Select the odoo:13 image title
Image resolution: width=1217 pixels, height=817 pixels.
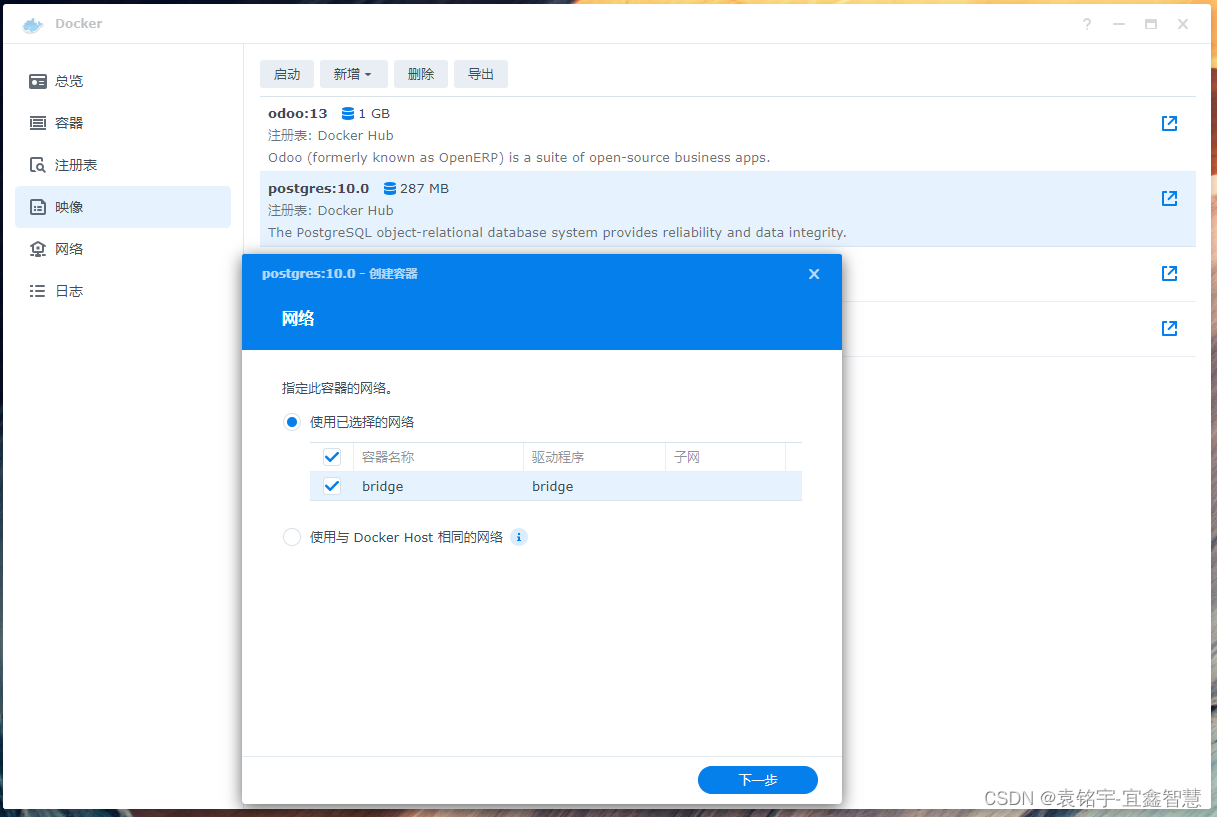297,114
